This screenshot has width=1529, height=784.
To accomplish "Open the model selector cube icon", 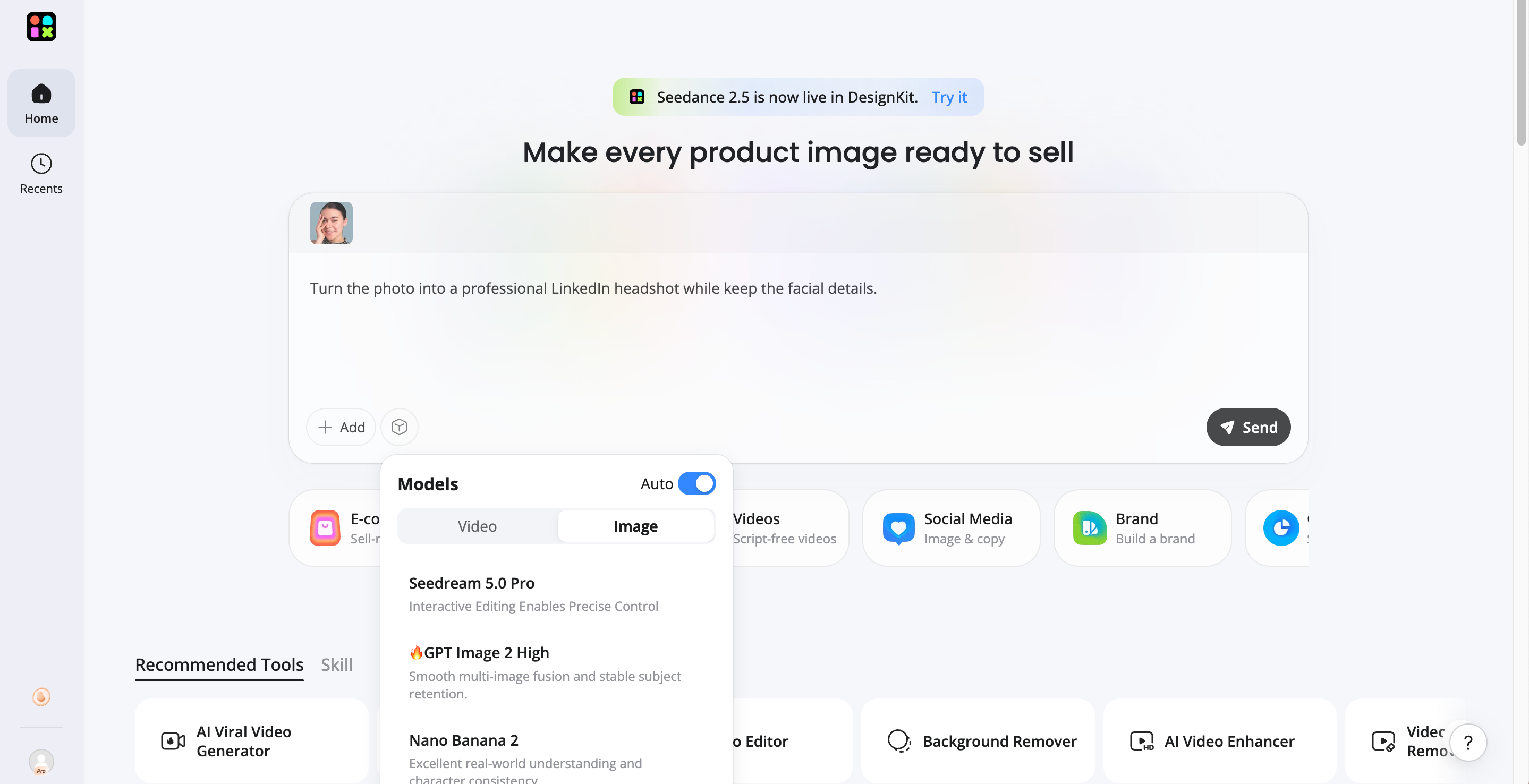I will tap(400, 427).
